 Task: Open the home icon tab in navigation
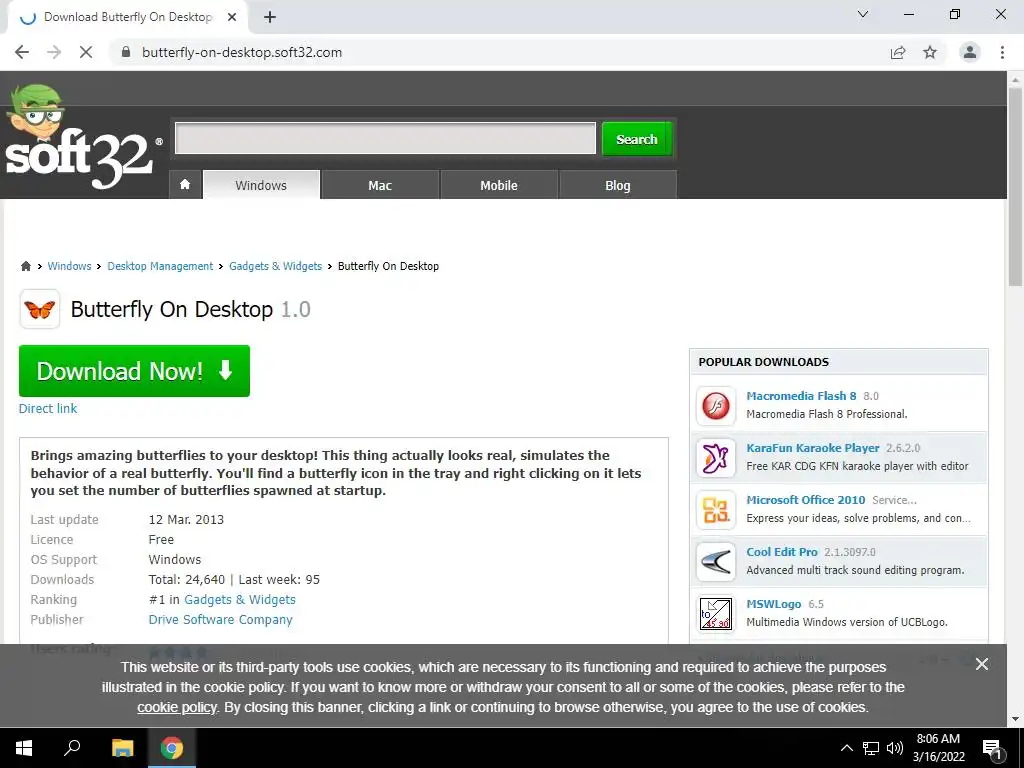pyautogui.click(x=185, y=185)
